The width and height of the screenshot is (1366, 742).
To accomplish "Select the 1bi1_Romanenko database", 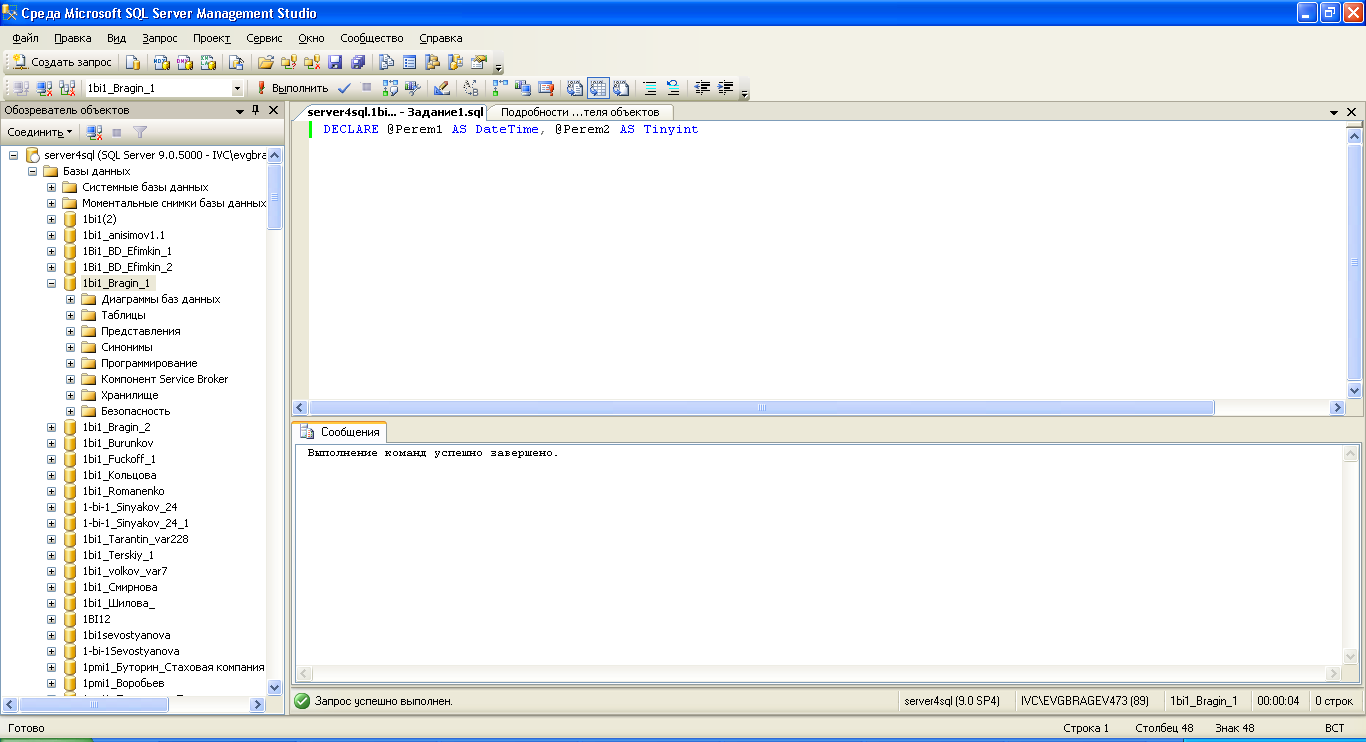I will tap(123, 491).
